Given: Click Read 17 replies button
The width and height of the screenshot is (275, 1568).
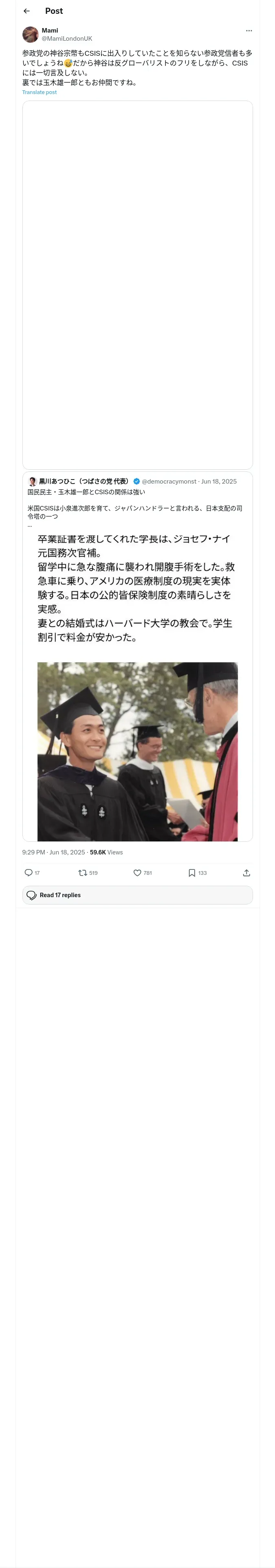Looking at the screenshot, I should [137, 895].
